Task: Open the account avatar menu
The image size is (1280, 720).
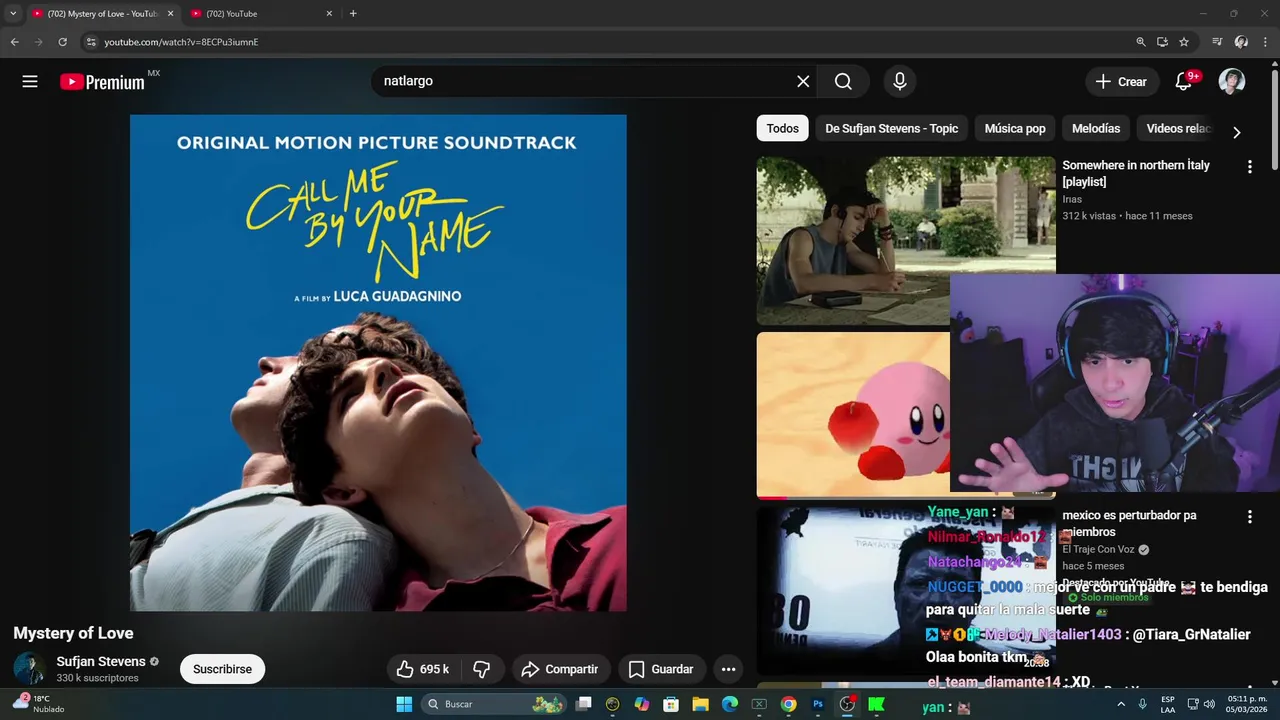Action: click(x=1232, y=82)
